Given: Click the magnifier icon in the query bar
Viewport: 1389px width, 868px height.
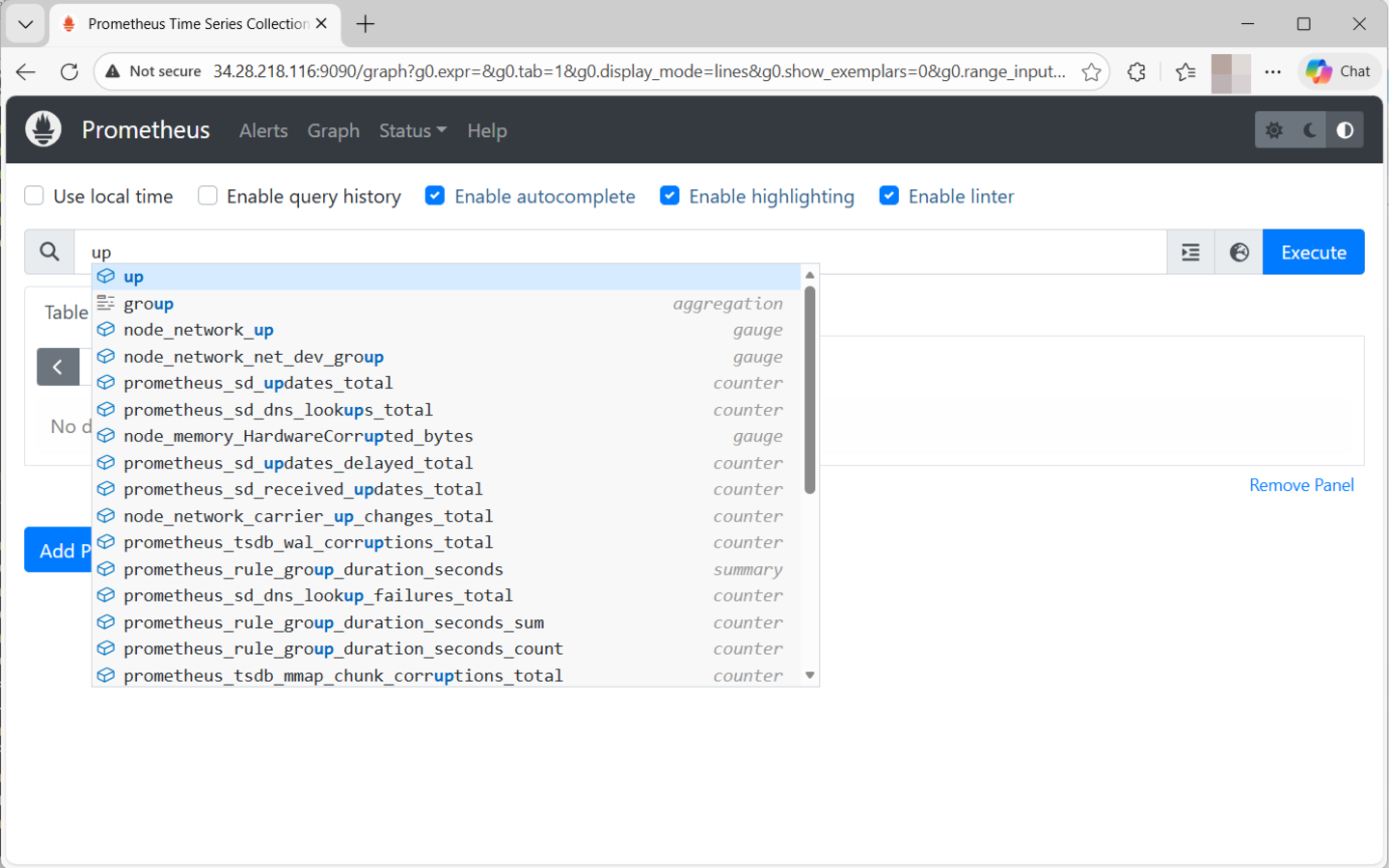Looking at the screenshot, I should pos(48,252).
